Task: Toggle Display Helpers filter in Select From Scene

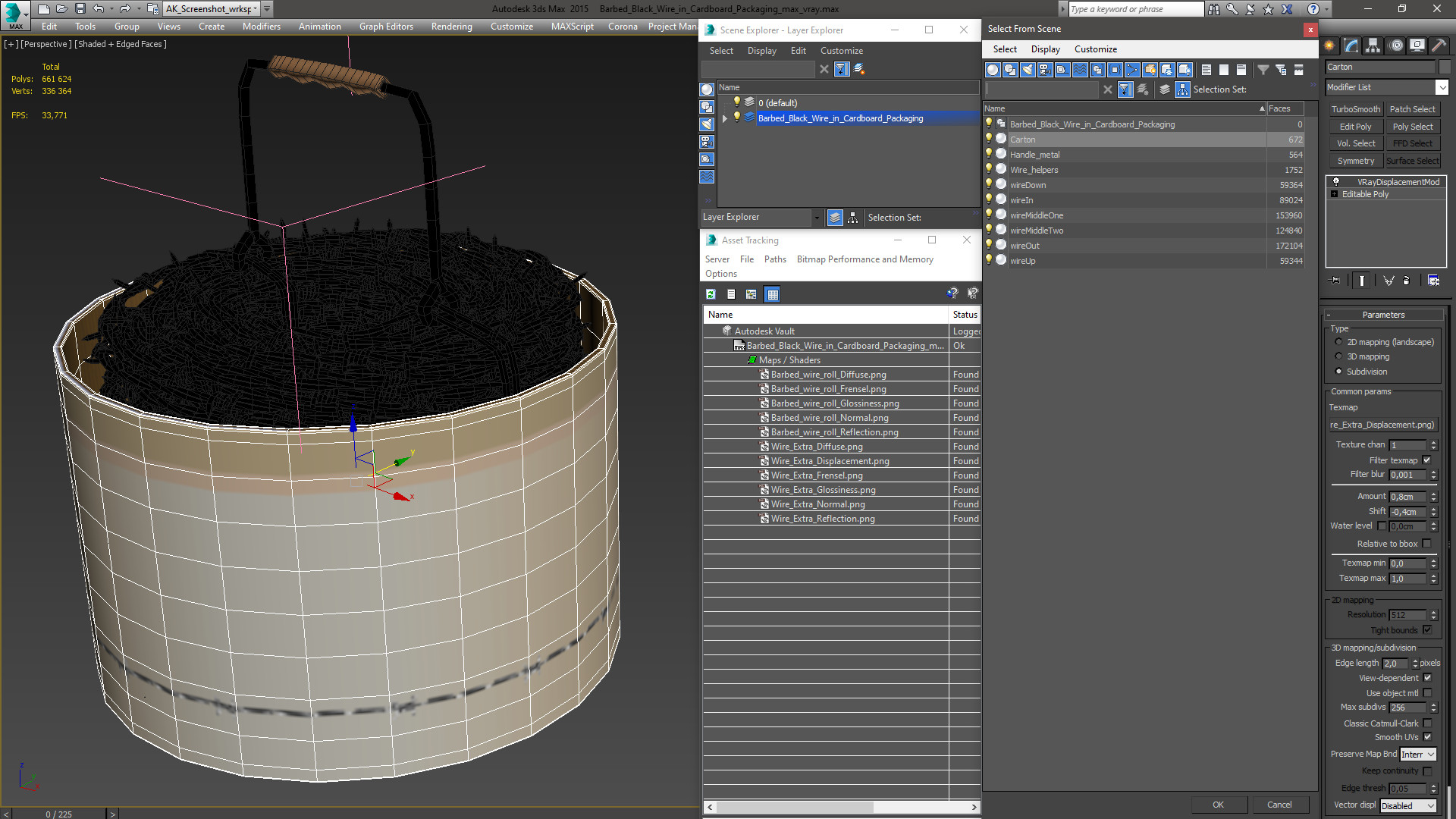Action: pos(1062,70)
